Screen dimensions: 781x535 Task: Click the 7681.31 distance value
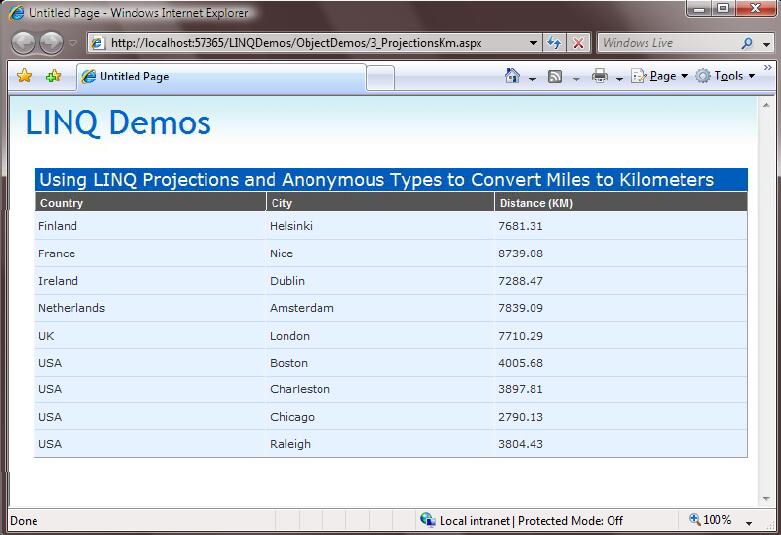click(x=520, y=226)
